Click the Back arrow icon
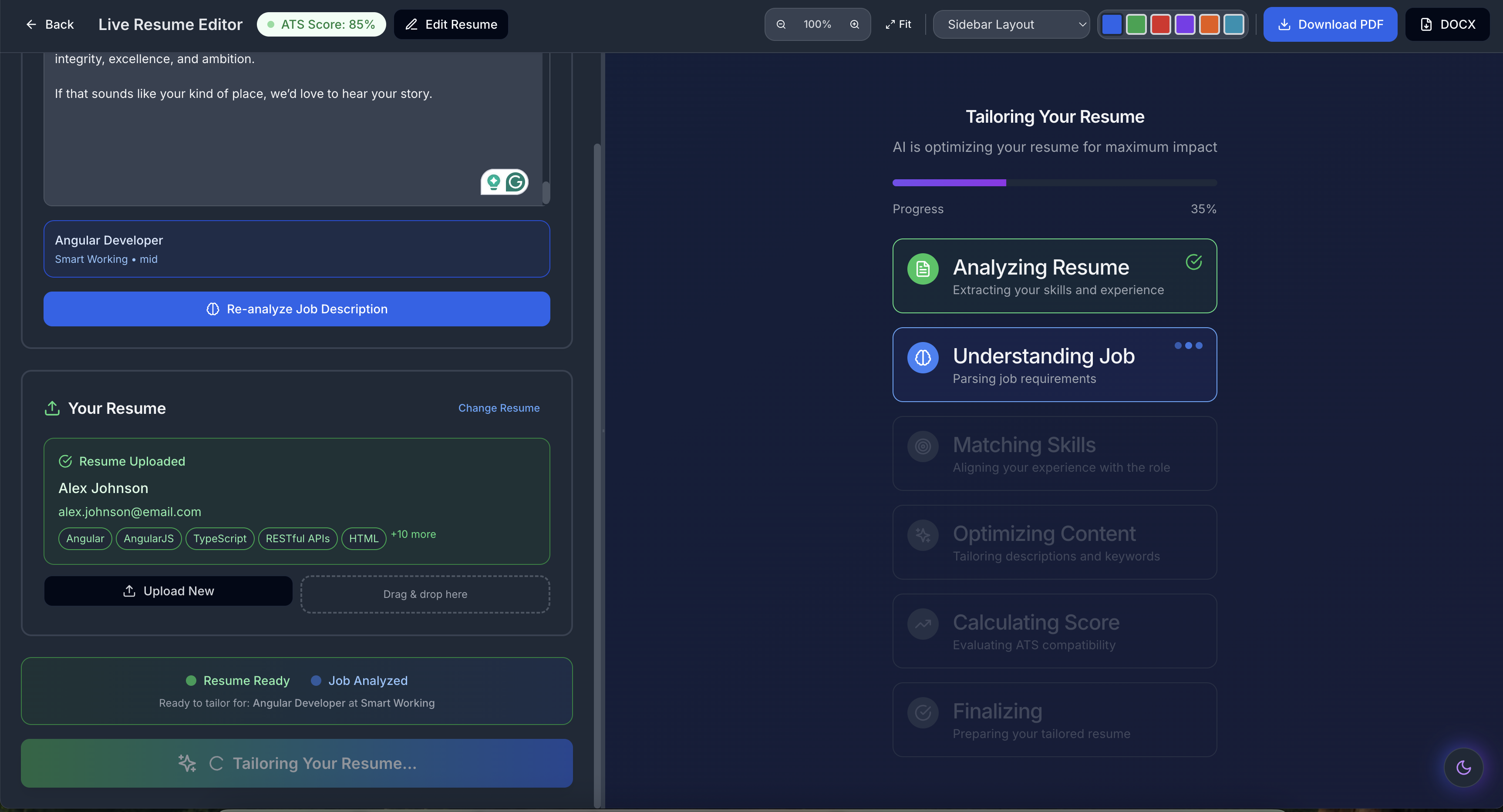Screen dimensions: 1503x812 31,24
